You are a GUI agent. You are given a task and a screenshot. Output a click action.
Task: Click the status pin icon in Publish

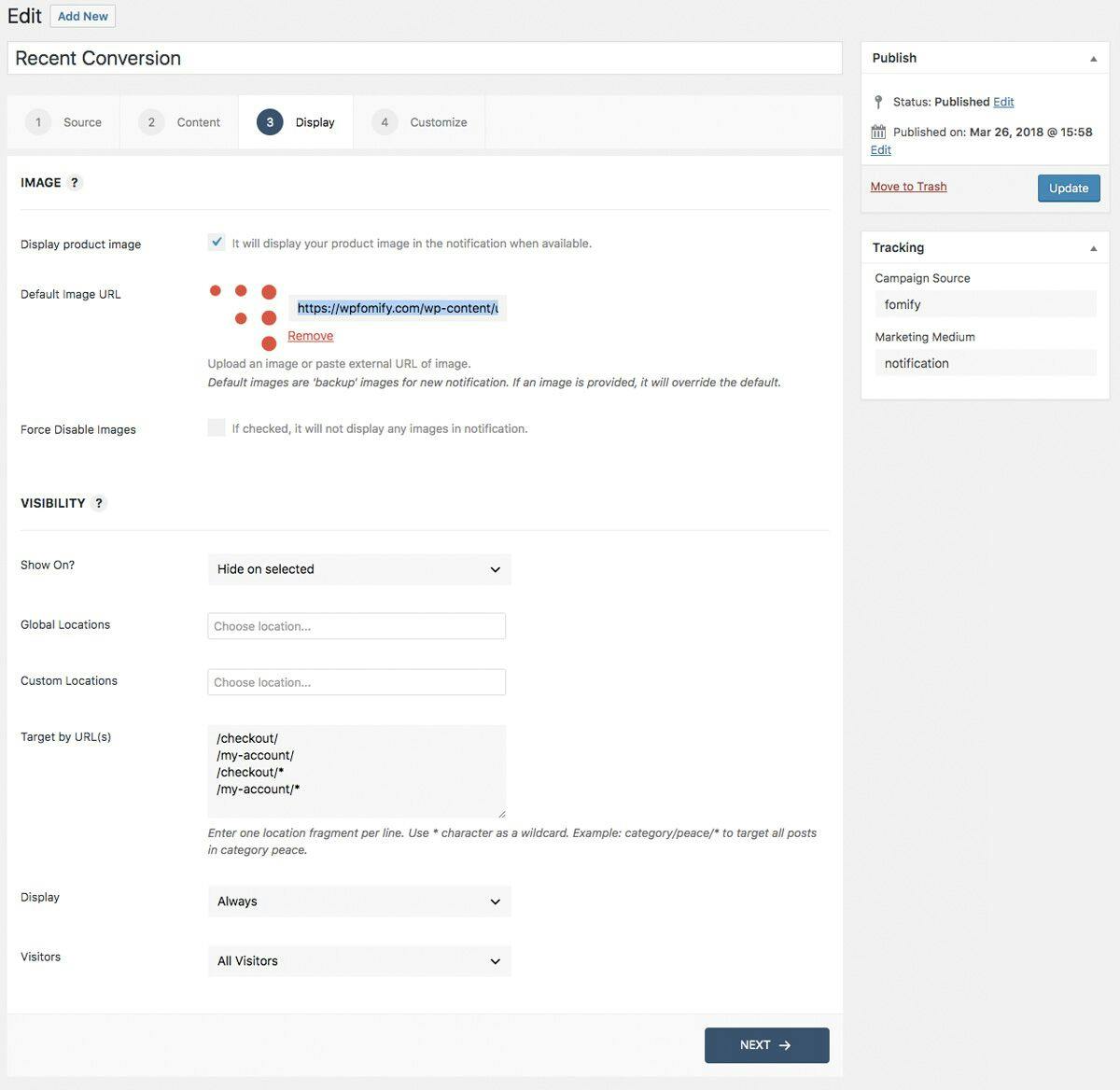click(878, 102)
